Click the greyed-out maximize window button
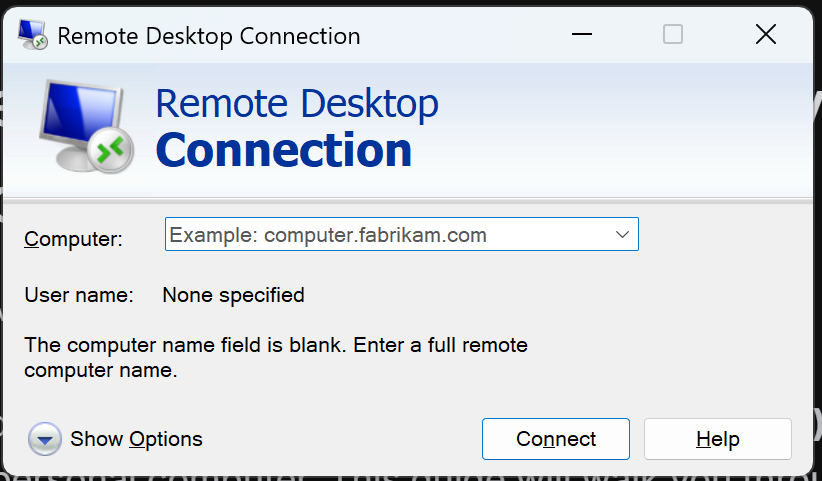The width and height of the screenshot is (822, 481). pyautogui.click(x=673, y=35)
